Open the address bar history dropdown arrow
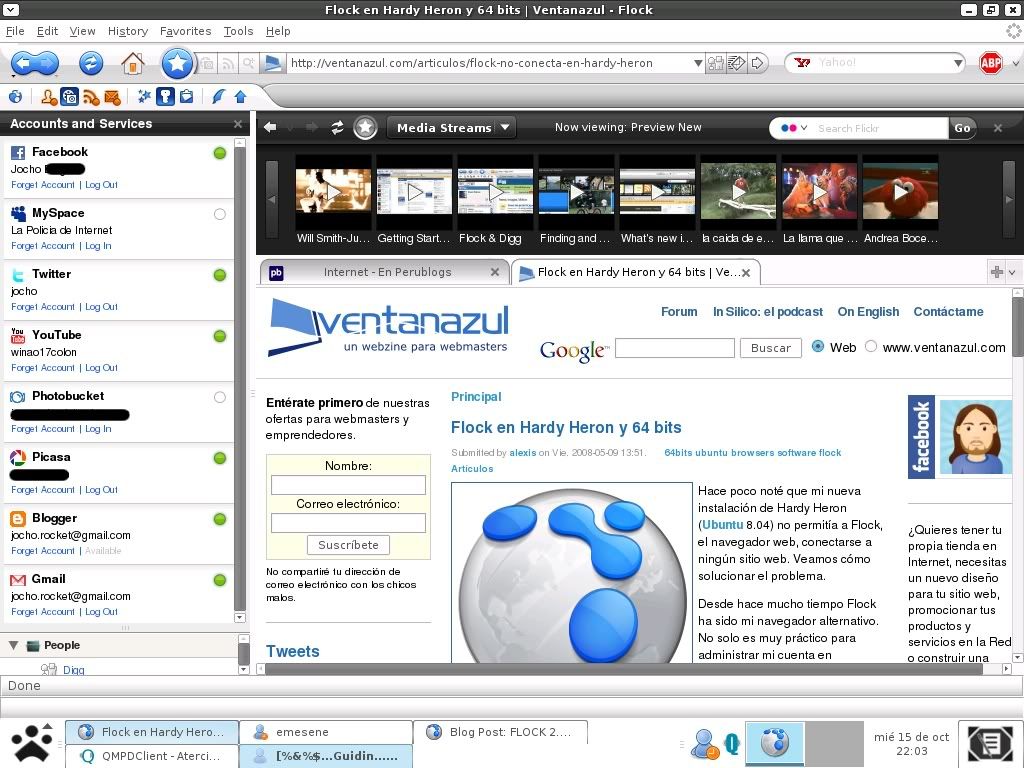This screenshot has width=1024, height=768. [697, 63]
